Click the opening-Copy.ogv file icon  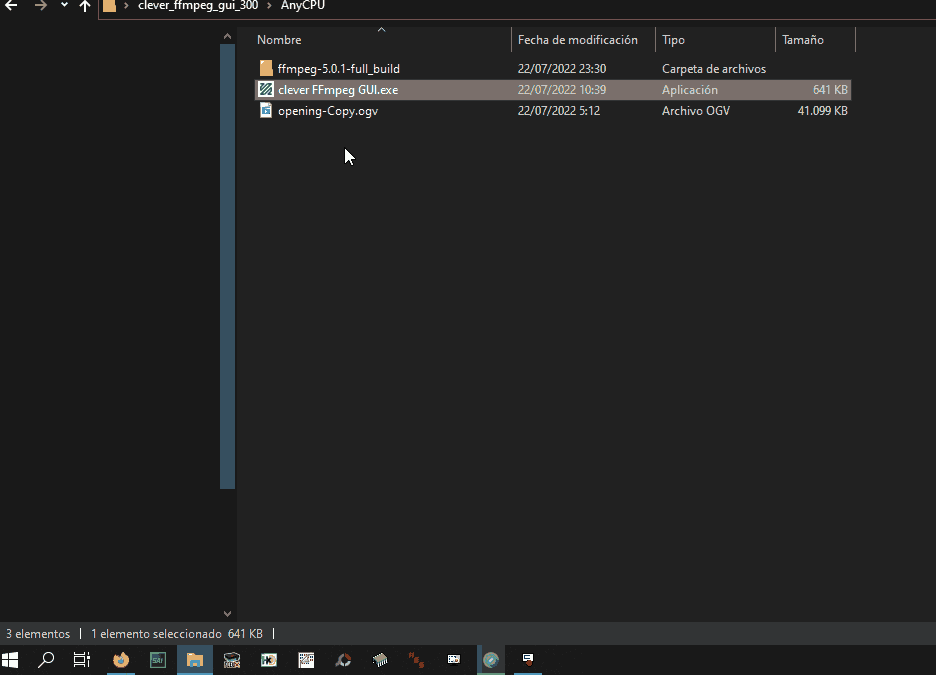[x=266, y=110]
